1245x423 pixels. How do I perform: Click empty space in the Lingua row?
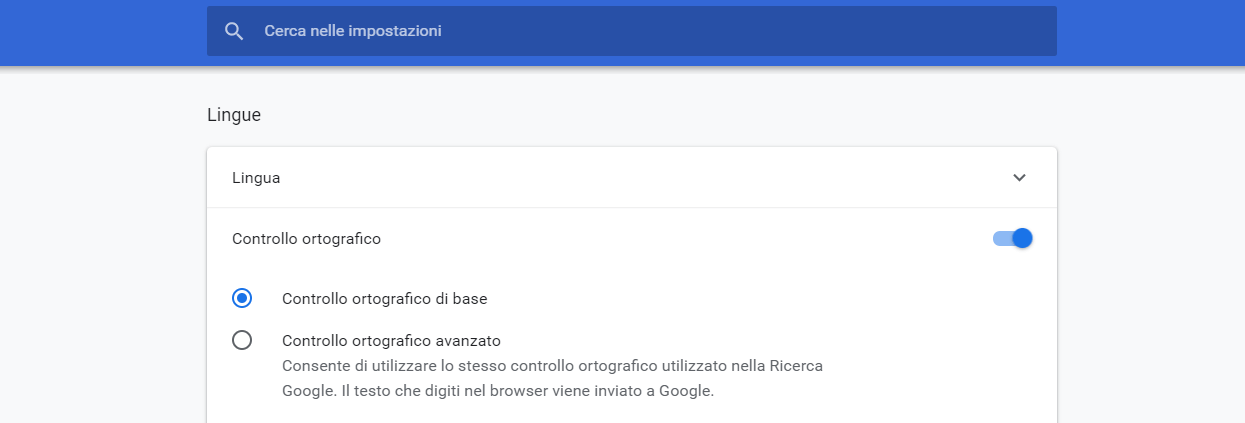[x=640, y=178]
